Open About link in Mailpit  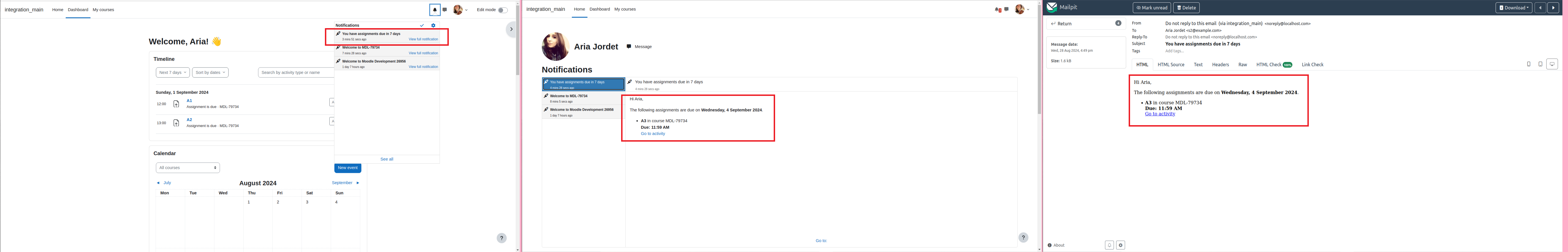(x=1056, y=245)
